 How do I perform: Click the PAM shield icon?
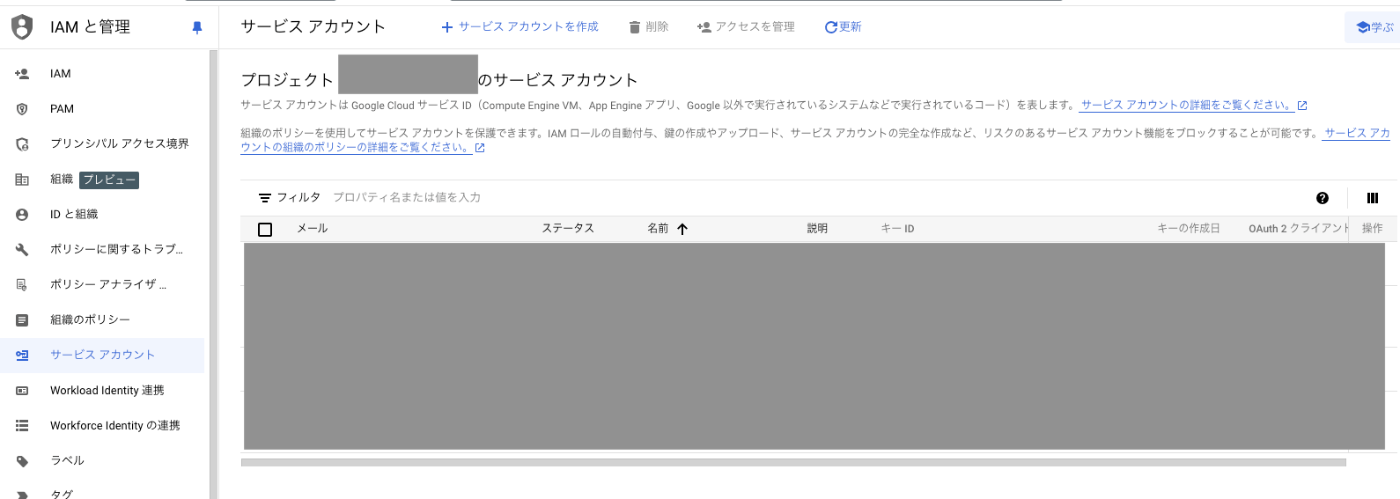(x=22, y=109)
